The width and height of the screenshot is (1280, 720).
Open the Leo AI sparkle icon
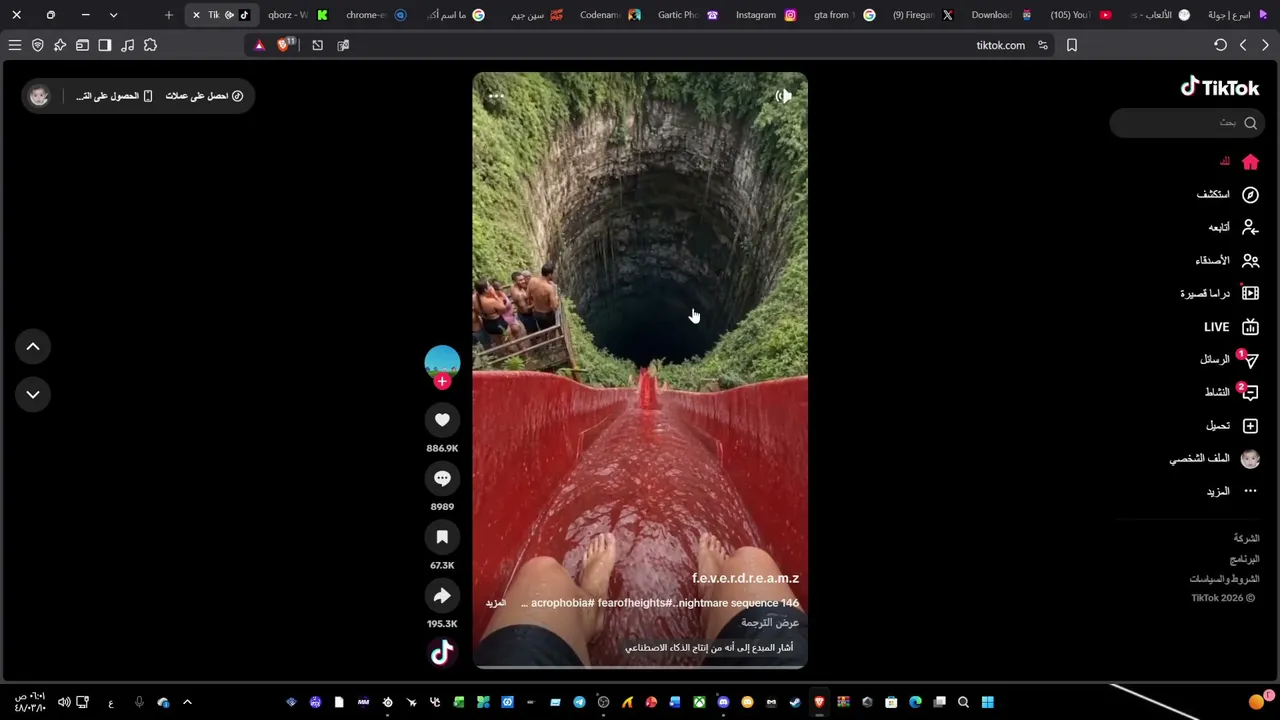(x=60, y=45)
